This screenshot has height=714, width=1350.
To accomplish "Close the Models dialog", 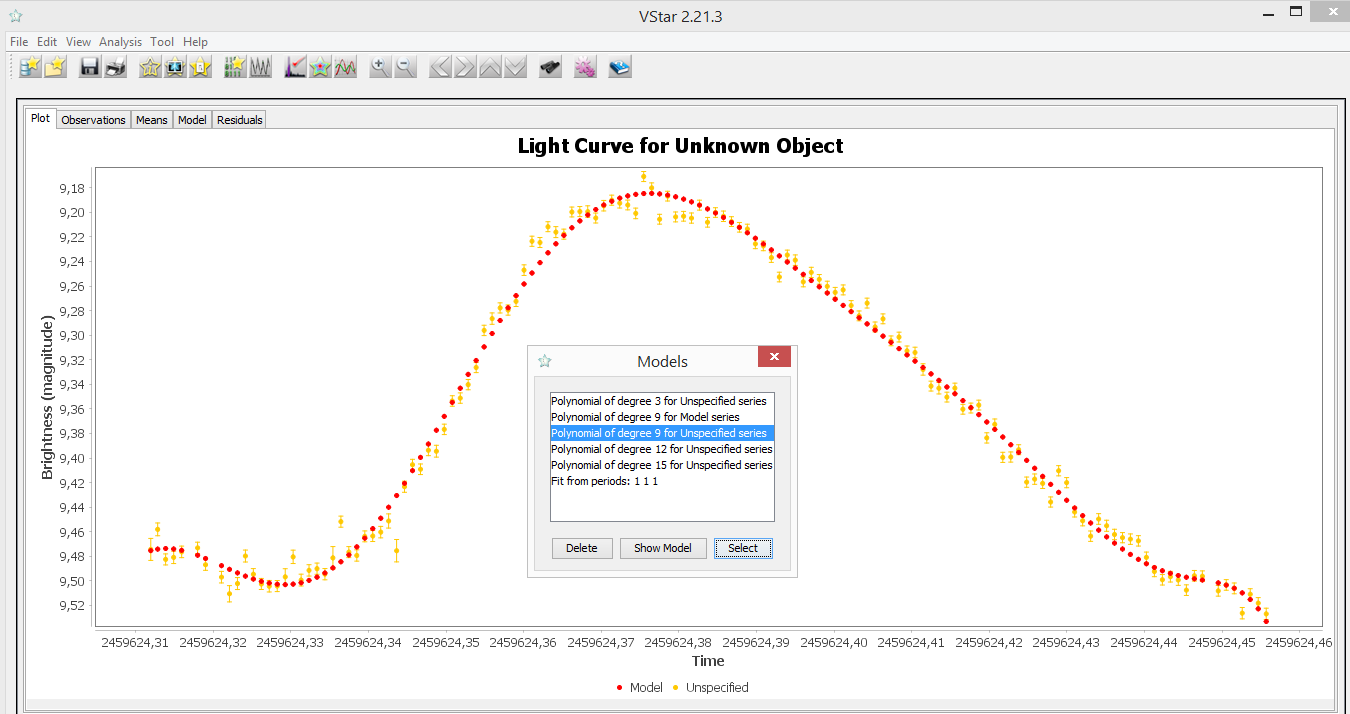I will click(x=774, y=357).
